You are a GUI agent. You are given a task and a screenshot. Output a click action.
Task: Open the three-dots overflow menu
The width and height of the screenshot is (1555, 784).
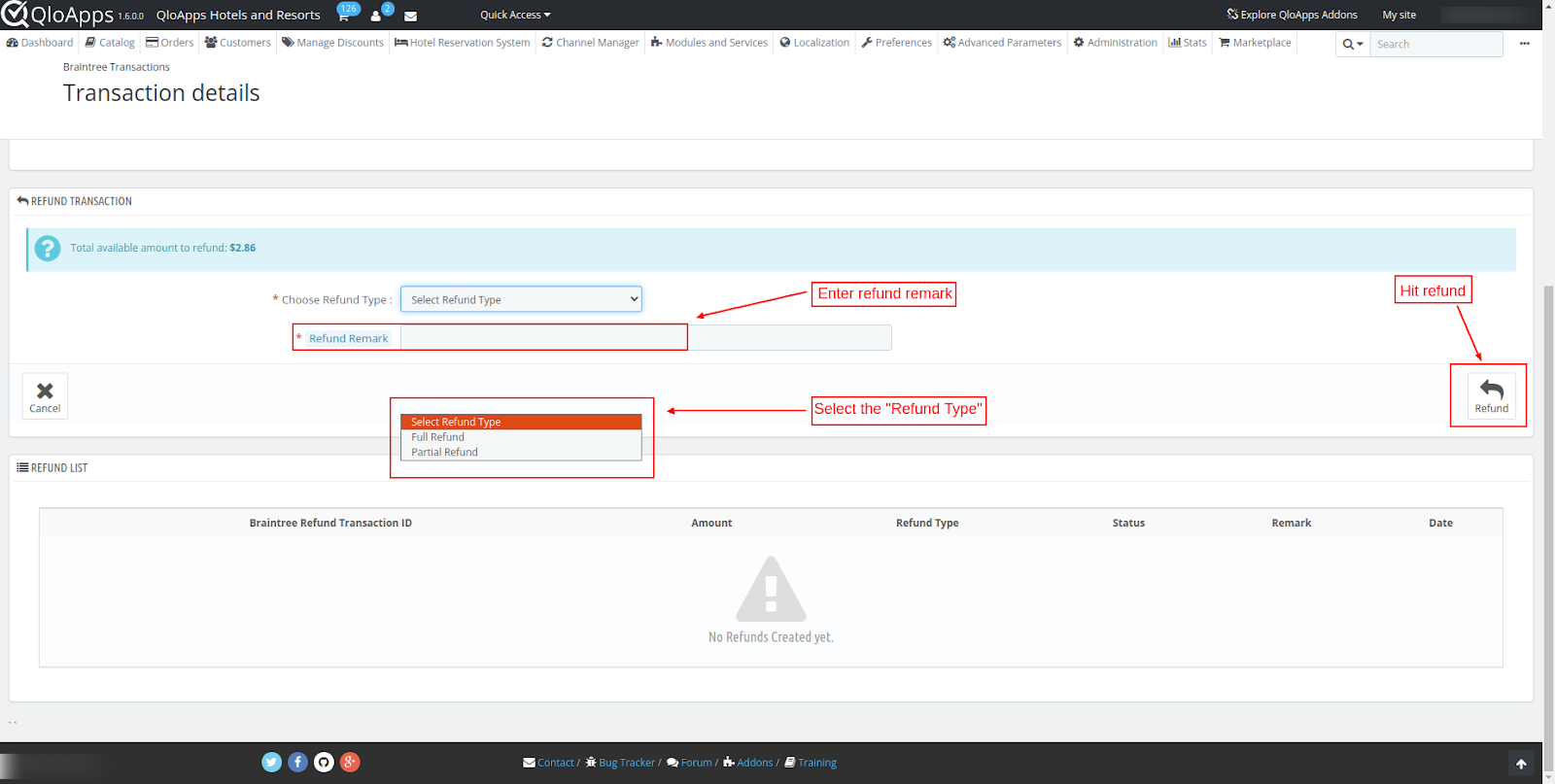click(1524, 44)
